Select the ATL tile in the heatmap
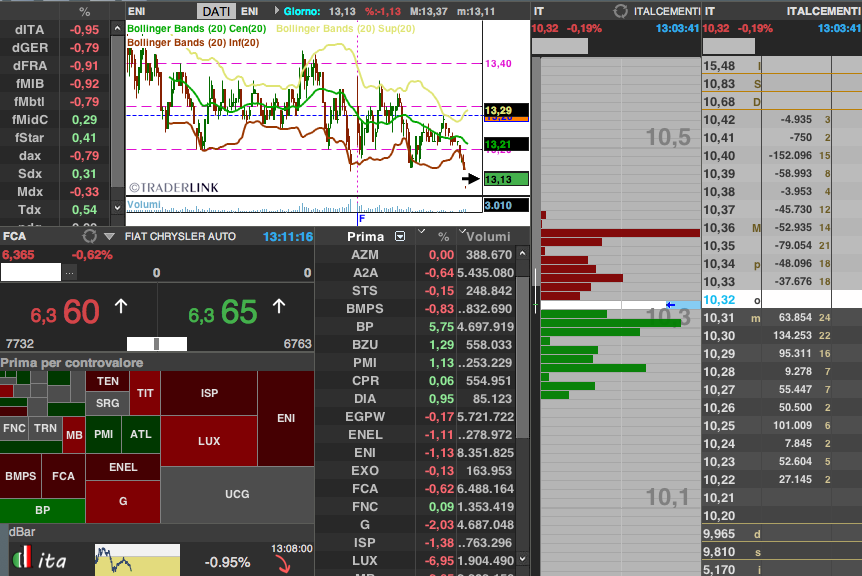Screen dimensions: 862x576 (141, 434)
